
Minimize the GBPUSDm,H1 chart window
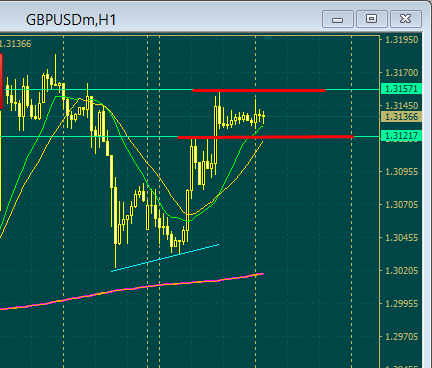tap(338, 19)
